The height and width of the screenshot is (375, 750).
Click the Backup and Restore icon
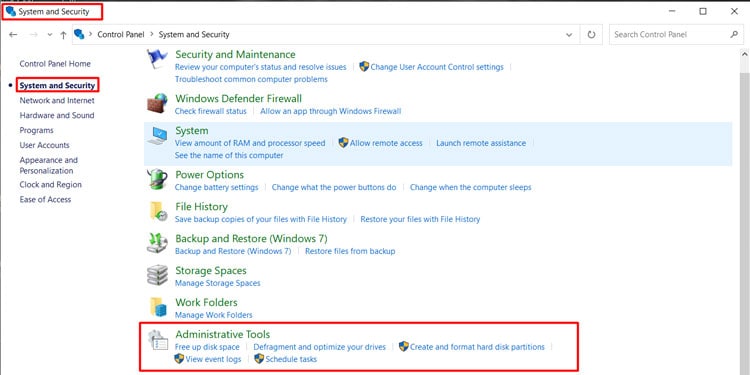point(157,243)
